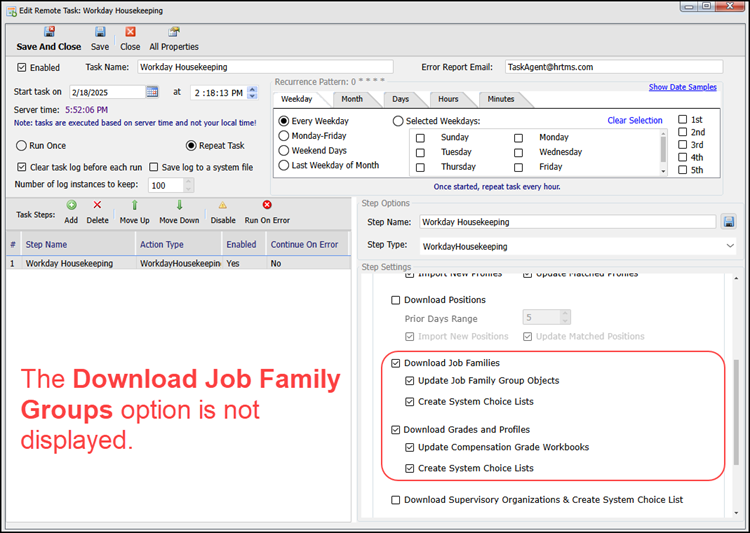Open the Show Date Samples link
The image size is (750, 533).
pyautogui.click(x=683, y=87)
